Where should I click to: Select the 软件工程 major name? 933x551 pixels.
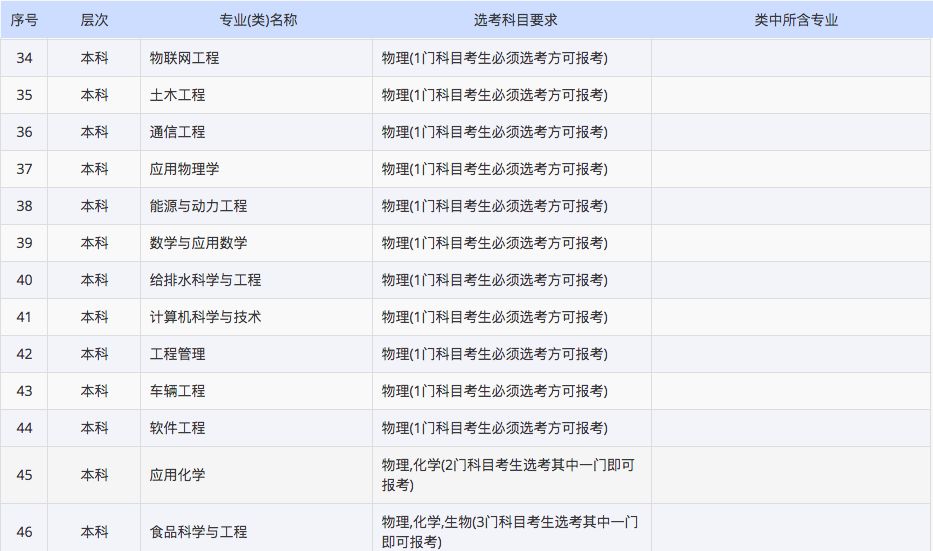point(177,428)
